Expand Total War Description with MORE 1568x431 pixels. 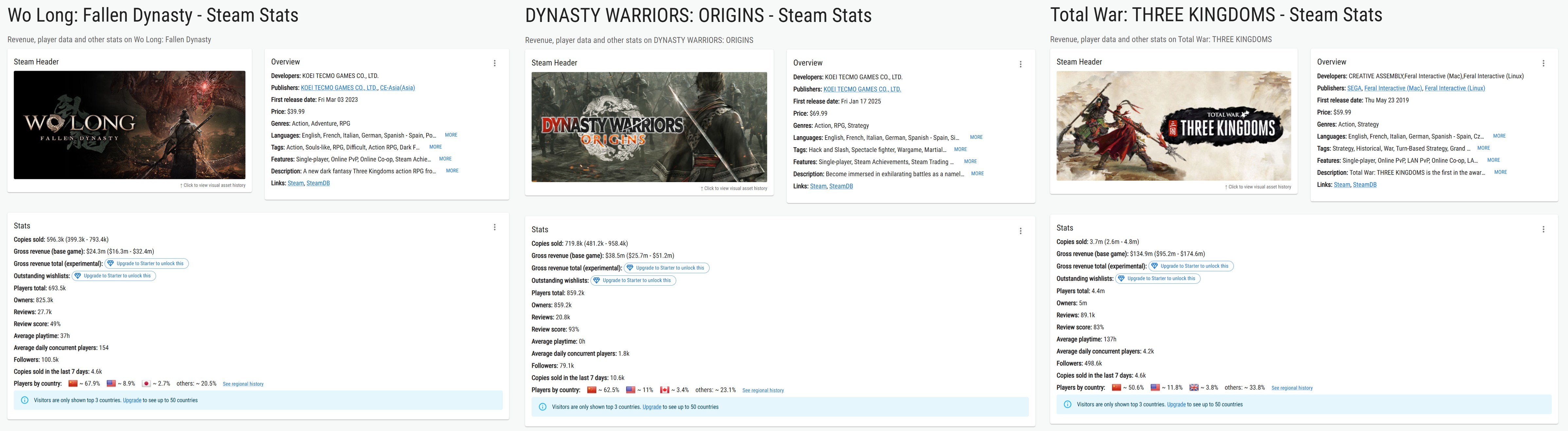[x=1500, y=173]
